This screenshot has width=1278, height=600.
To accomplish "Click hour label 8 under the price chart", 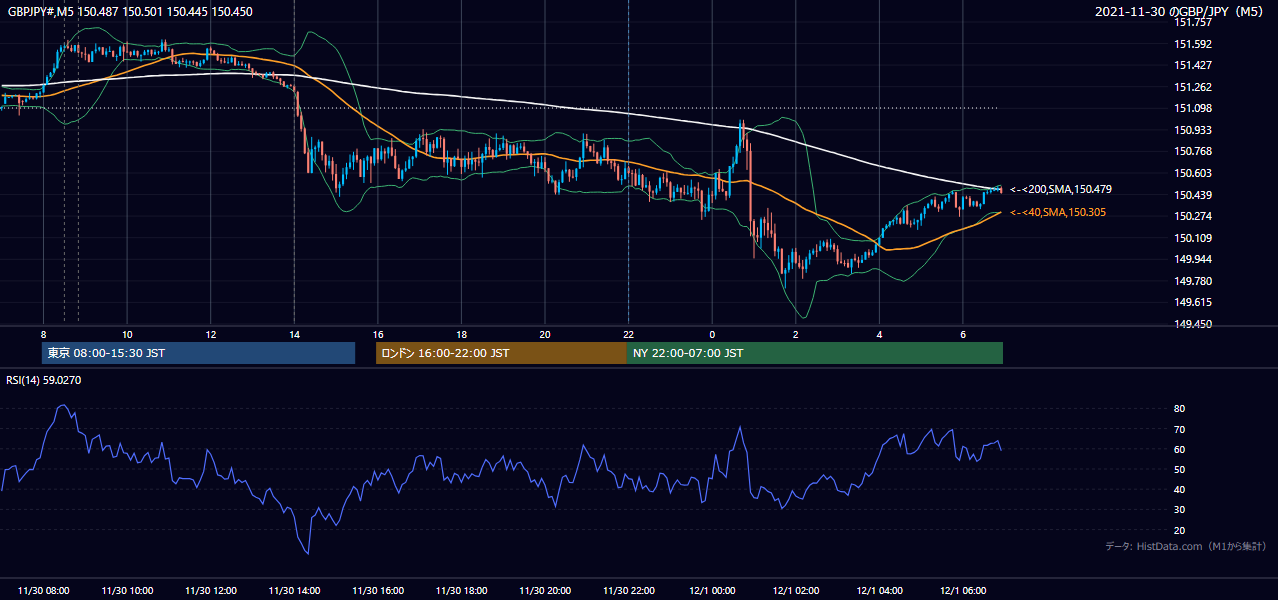I will click(44, 334).
